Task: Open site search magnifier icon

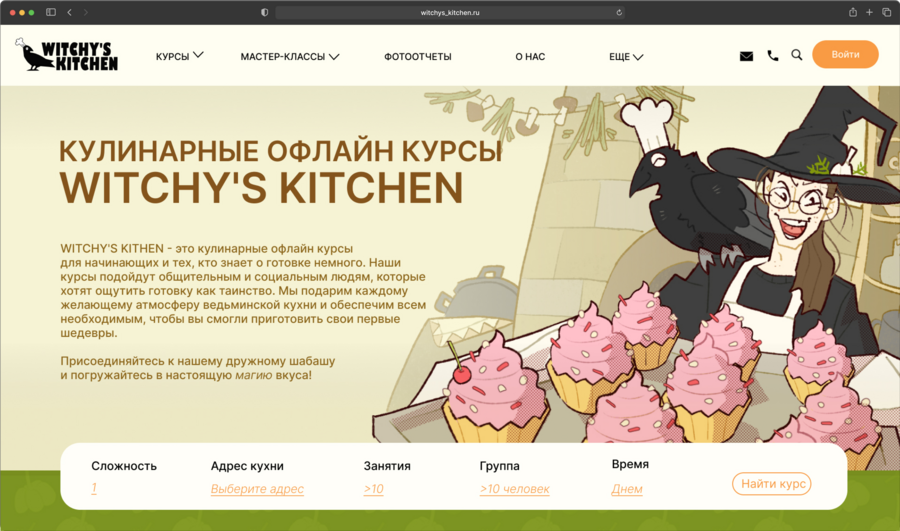Action: pyautogui.click(x=797, y=55)
